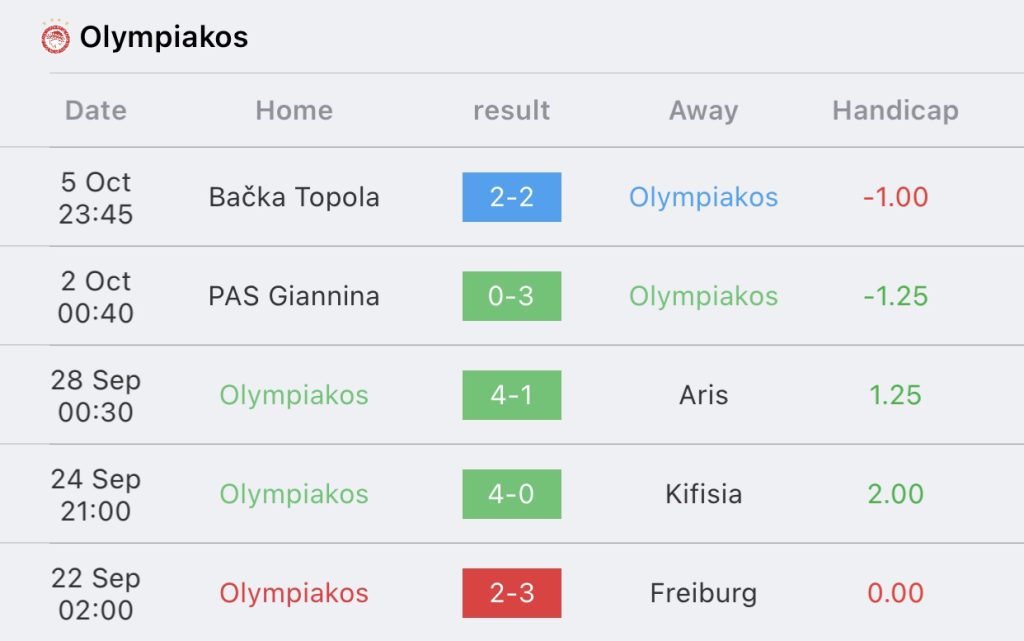Click the 2.00 handicap value
This screenshot has height=641, width=1024.
point(895,494)
